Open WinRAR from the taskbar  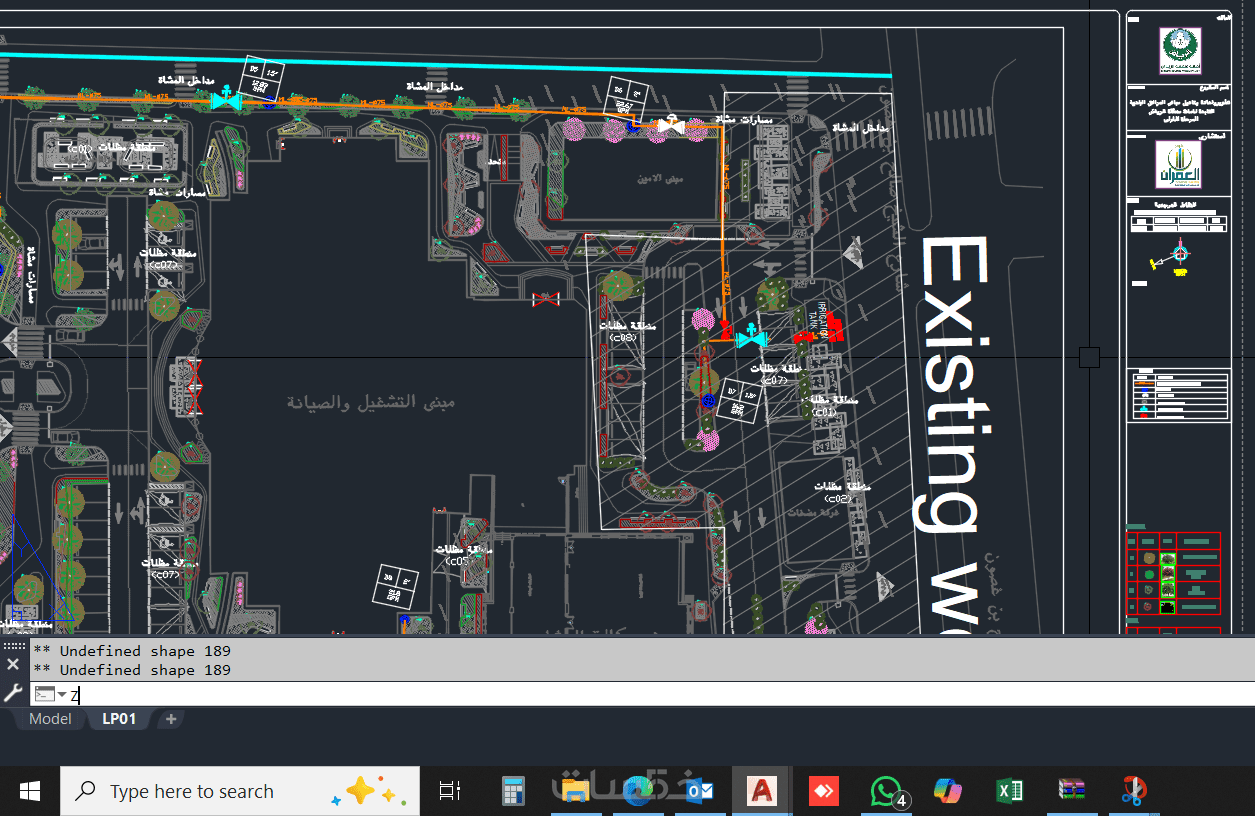1071,792
